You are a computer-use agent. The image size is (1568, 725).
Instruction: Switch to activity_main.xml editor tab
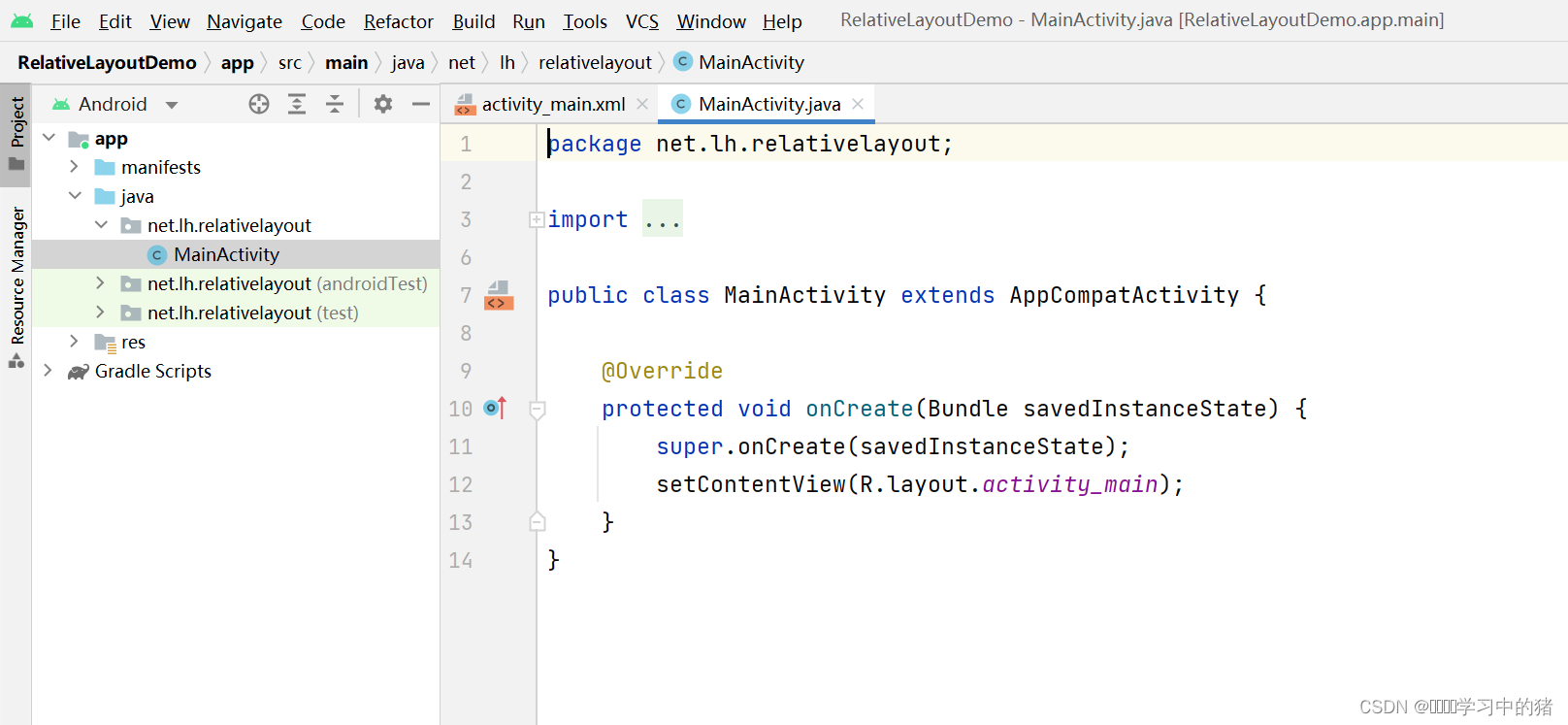tap(550, 104)
